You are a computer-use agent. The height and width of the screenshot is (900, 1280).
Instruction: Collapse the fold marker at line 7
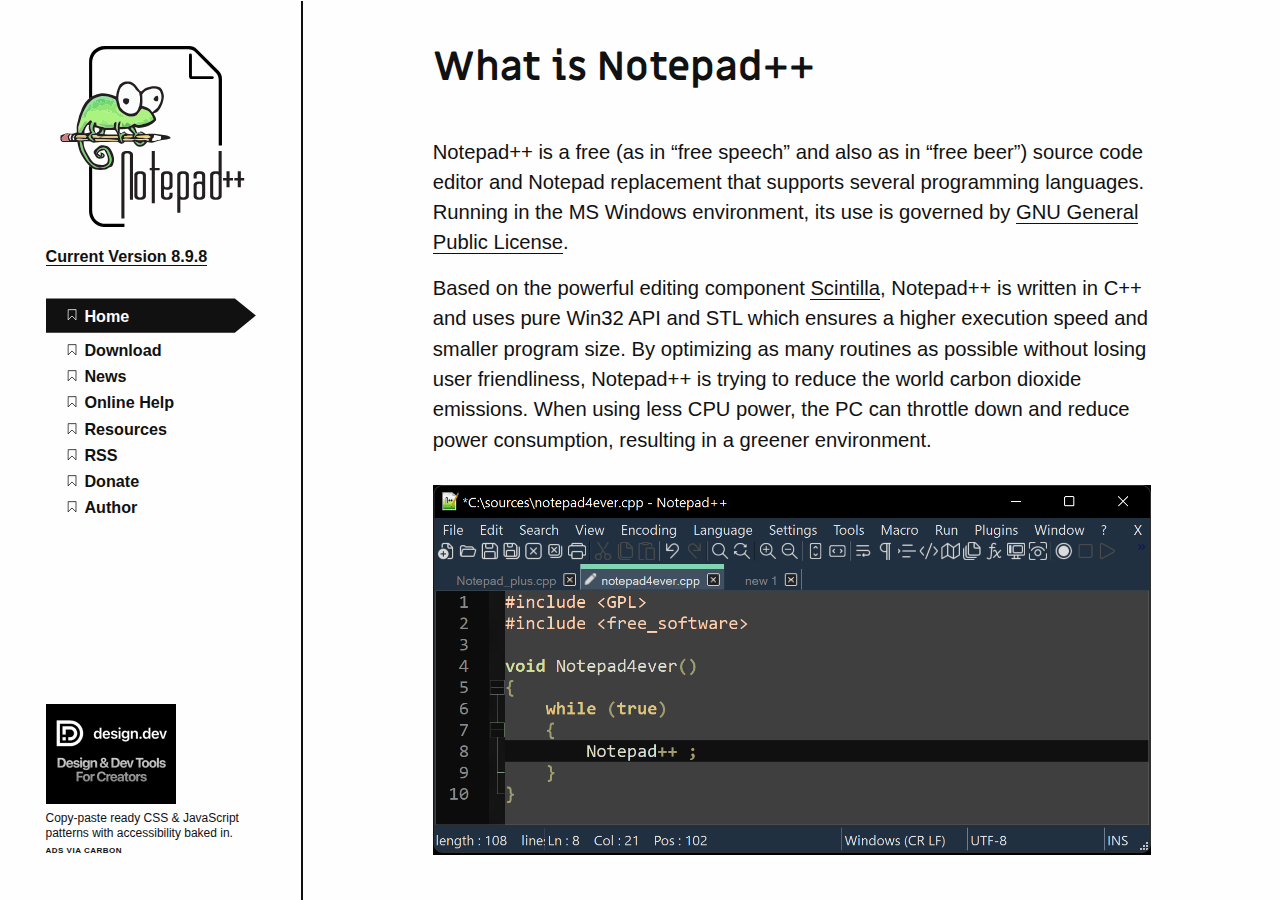pos(497,730)
